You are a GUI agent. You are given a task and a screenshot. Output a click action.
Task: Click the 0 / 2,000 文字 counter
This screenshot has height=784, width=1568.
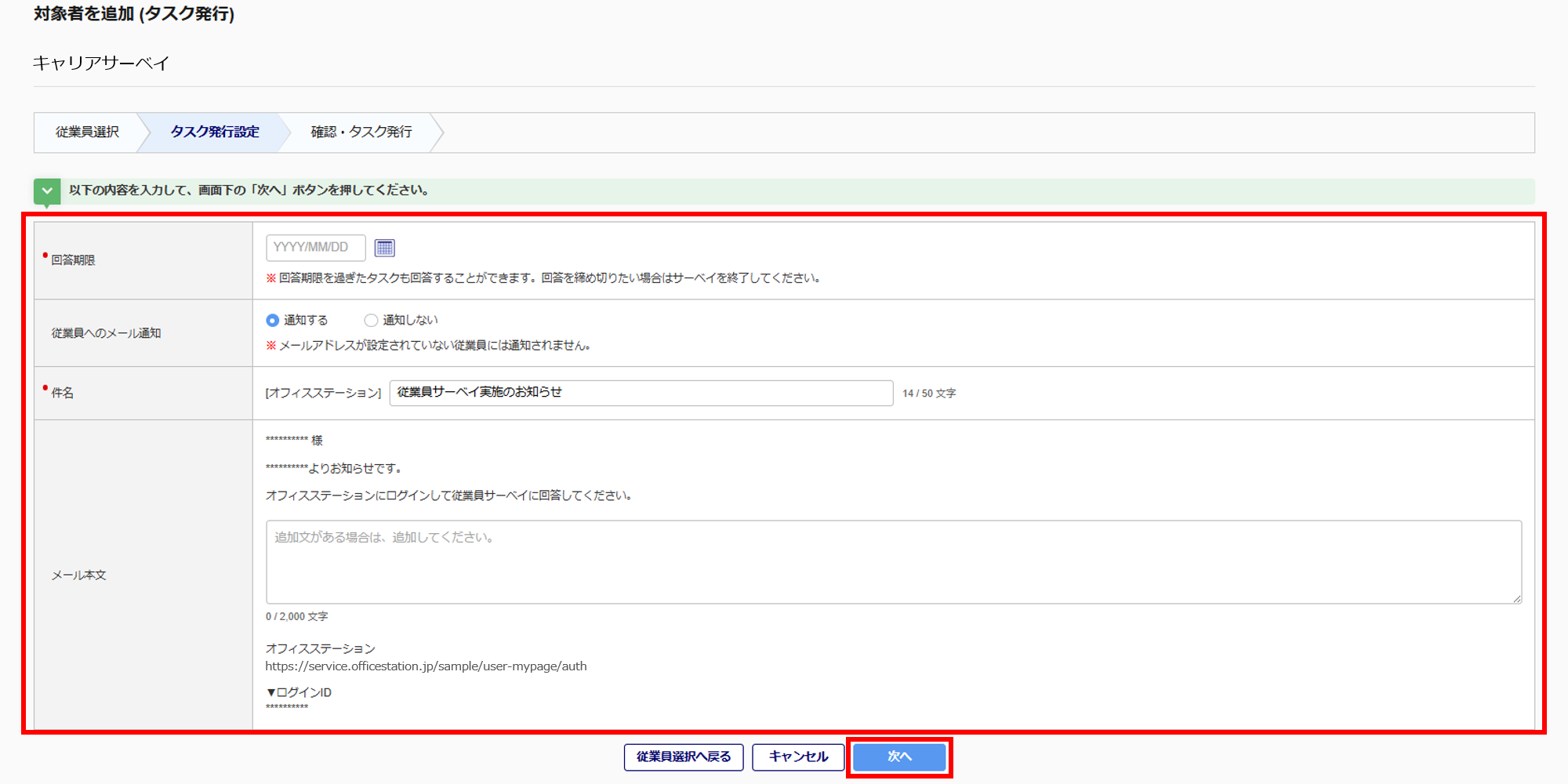[296, 617]
